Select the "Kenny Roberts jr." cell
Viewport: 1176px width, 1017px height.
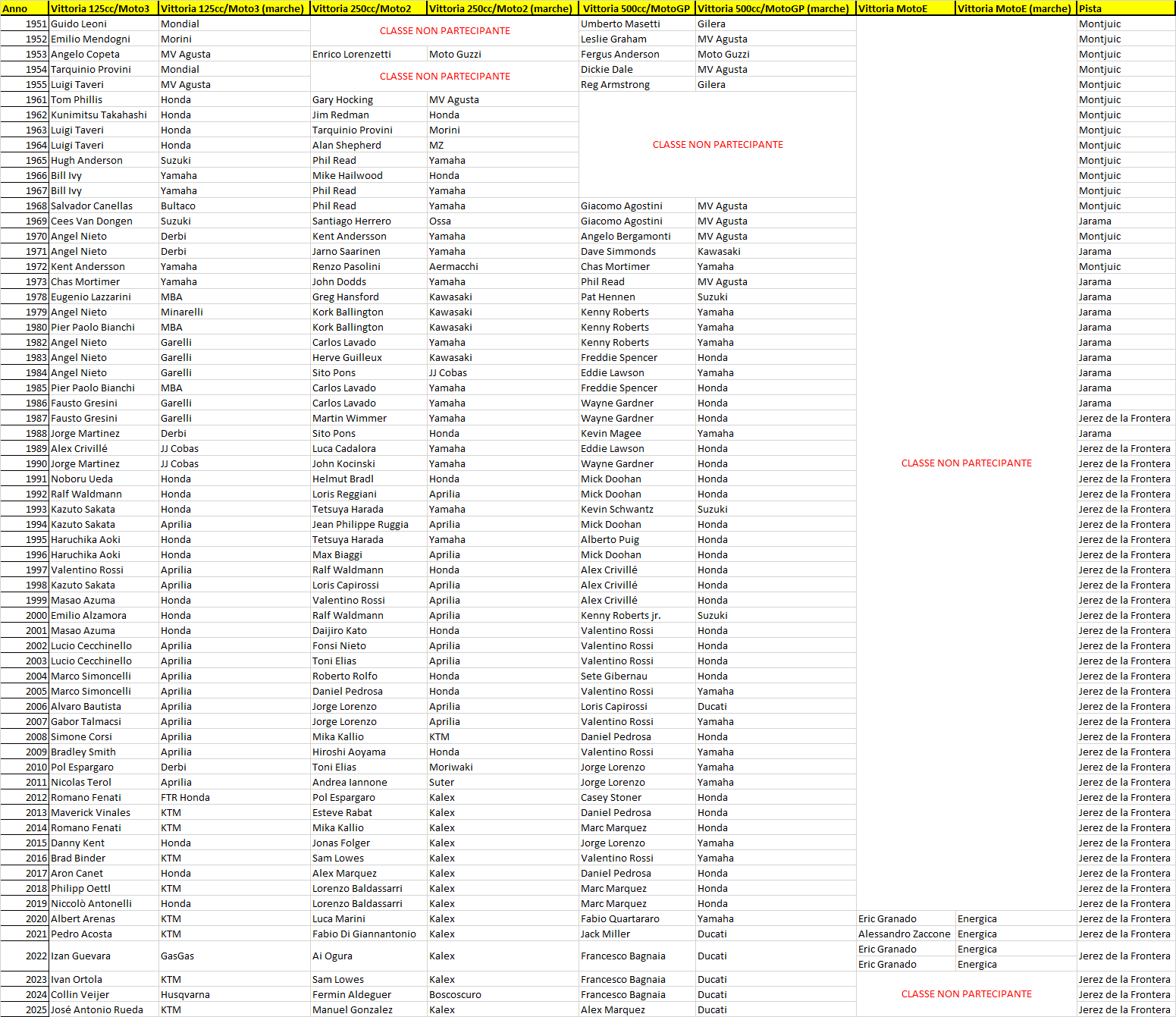tap(620, 615)
